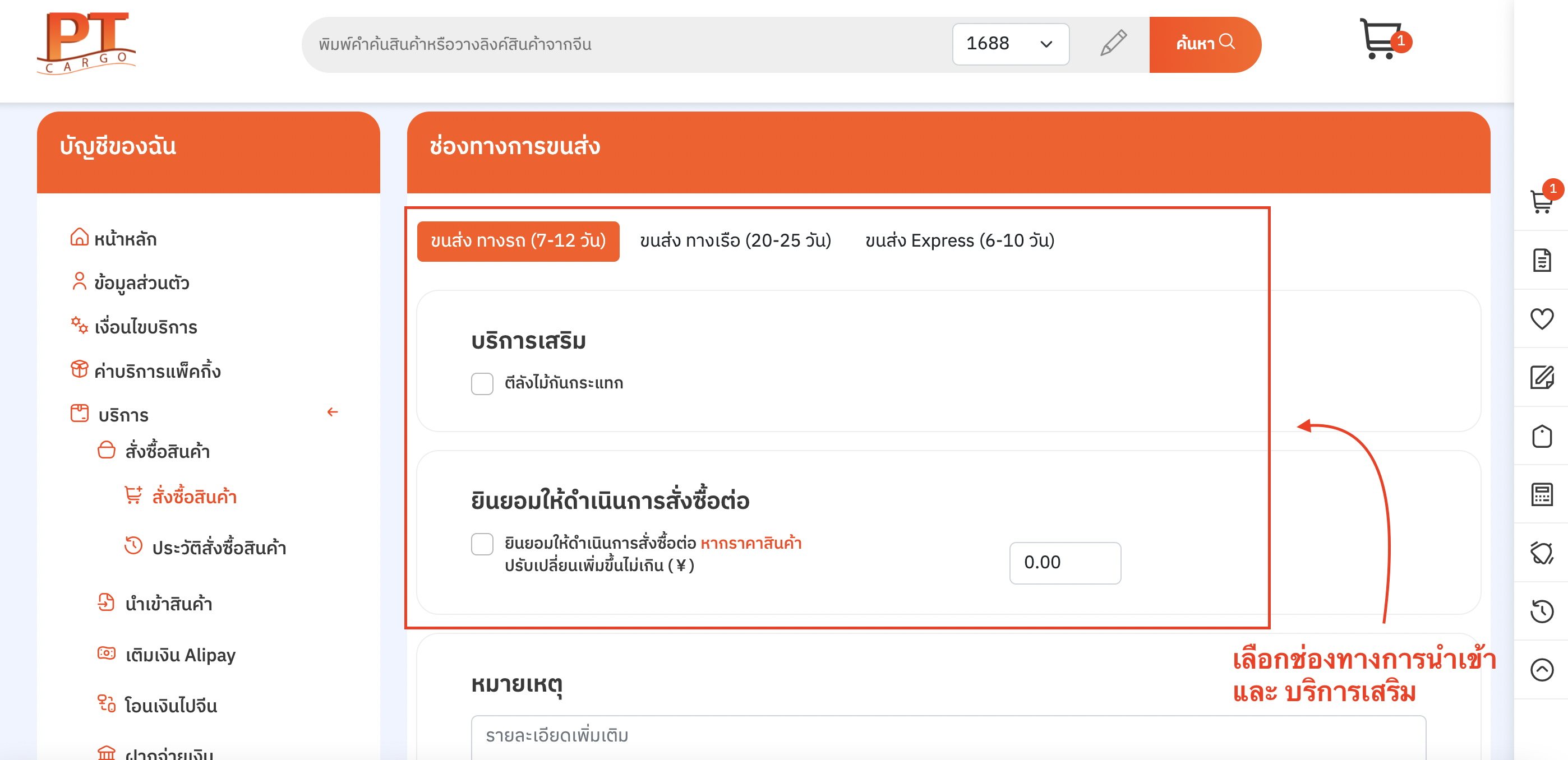This screenshot has height=760, width=1568.
Task: Click the header cart badge showing 1
Action: click(x=1401, y=41)
